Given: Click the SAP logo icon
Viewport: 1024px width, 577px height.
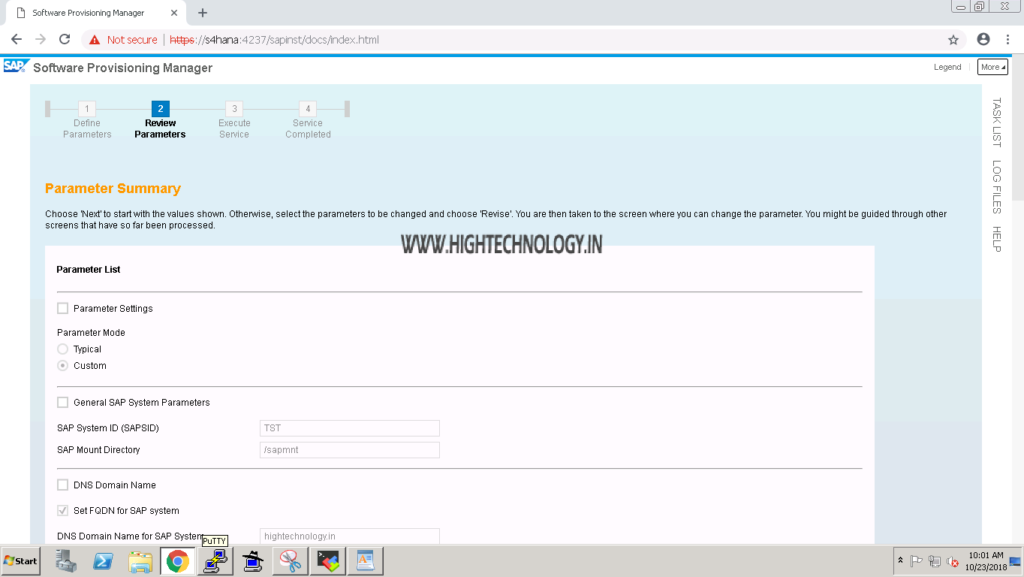Looking at the screenshot, I should [x=15, y=67].
